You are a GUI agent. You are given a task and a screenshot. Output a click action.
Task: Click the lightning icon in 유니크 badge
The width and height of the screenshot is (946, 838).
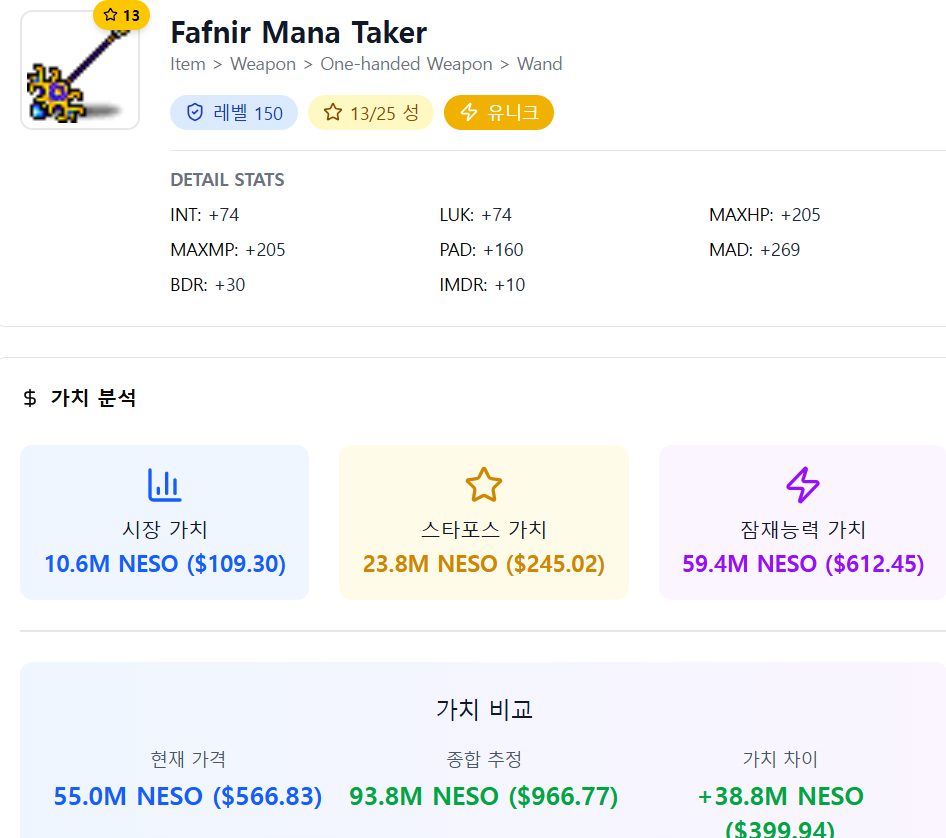(469, 113)
